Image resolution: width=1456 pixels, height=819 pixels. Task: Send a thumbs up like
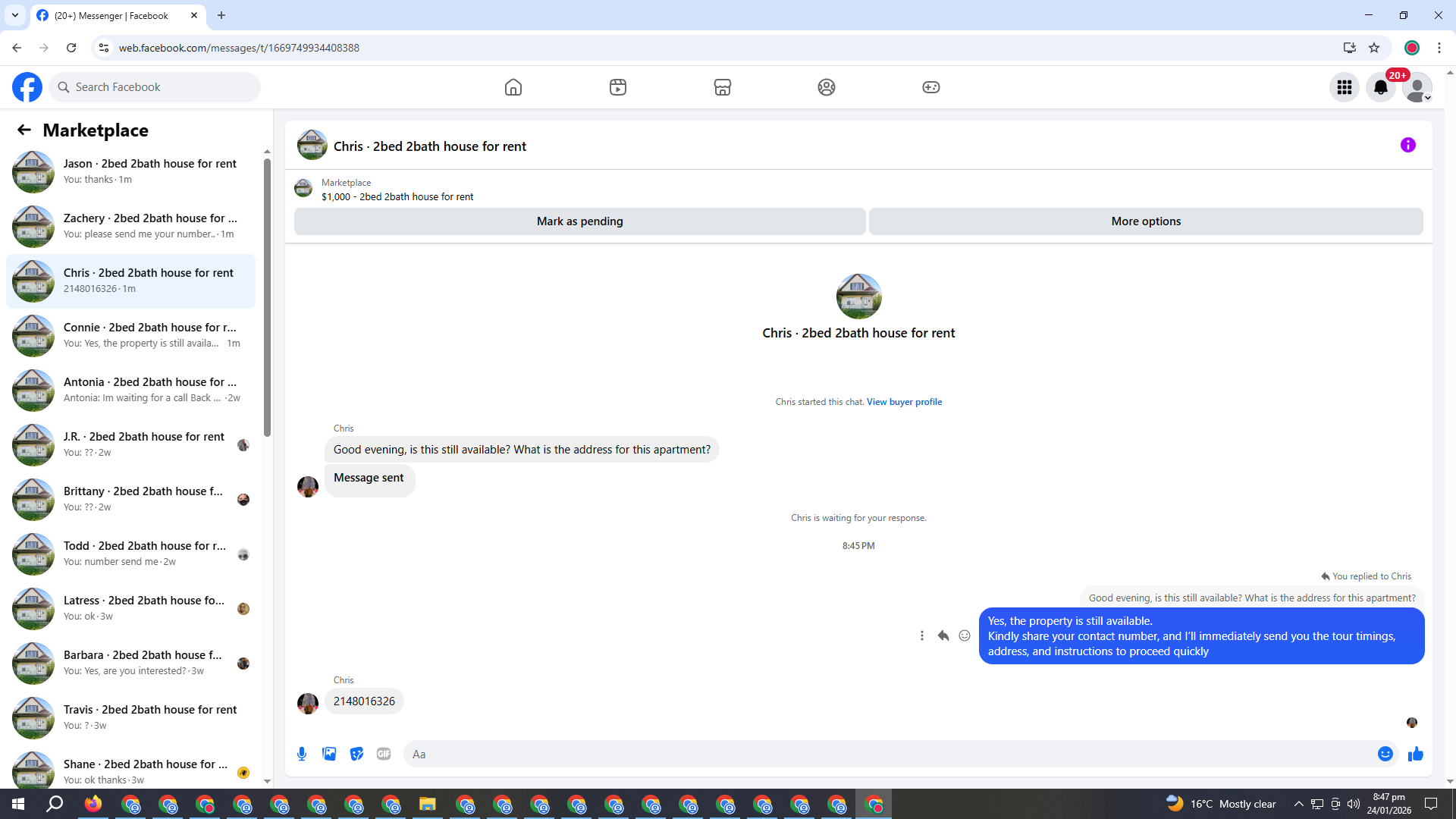(x=1415, y=754)
